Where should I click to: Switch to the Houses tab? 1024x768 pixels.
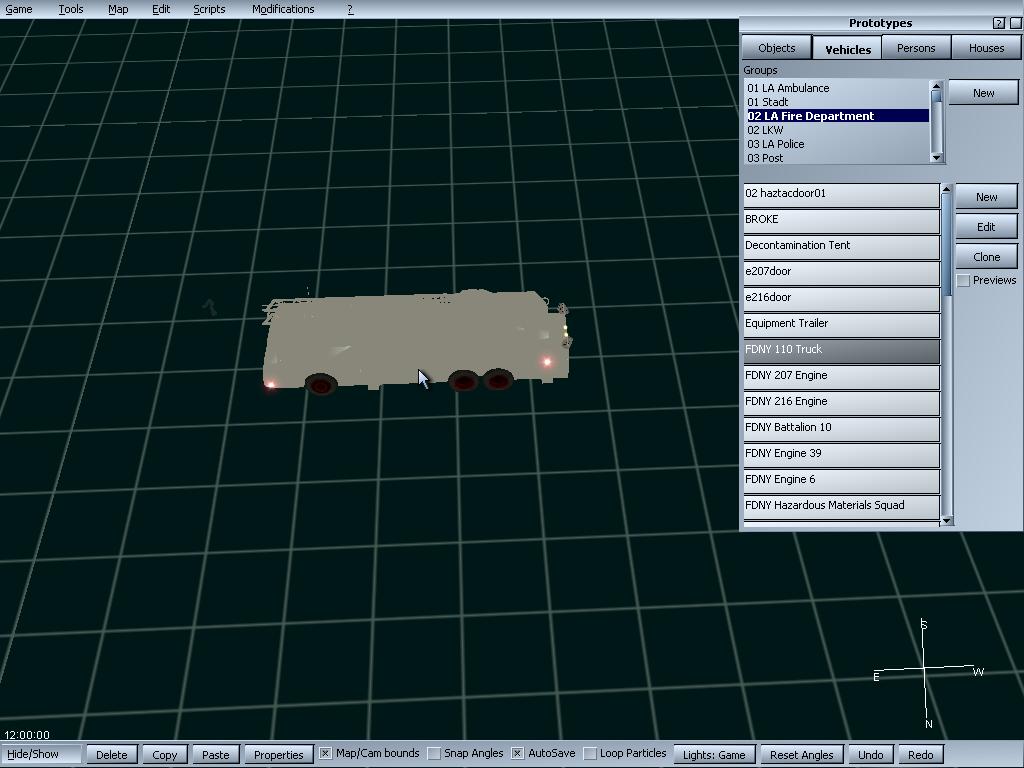(986, 48)
